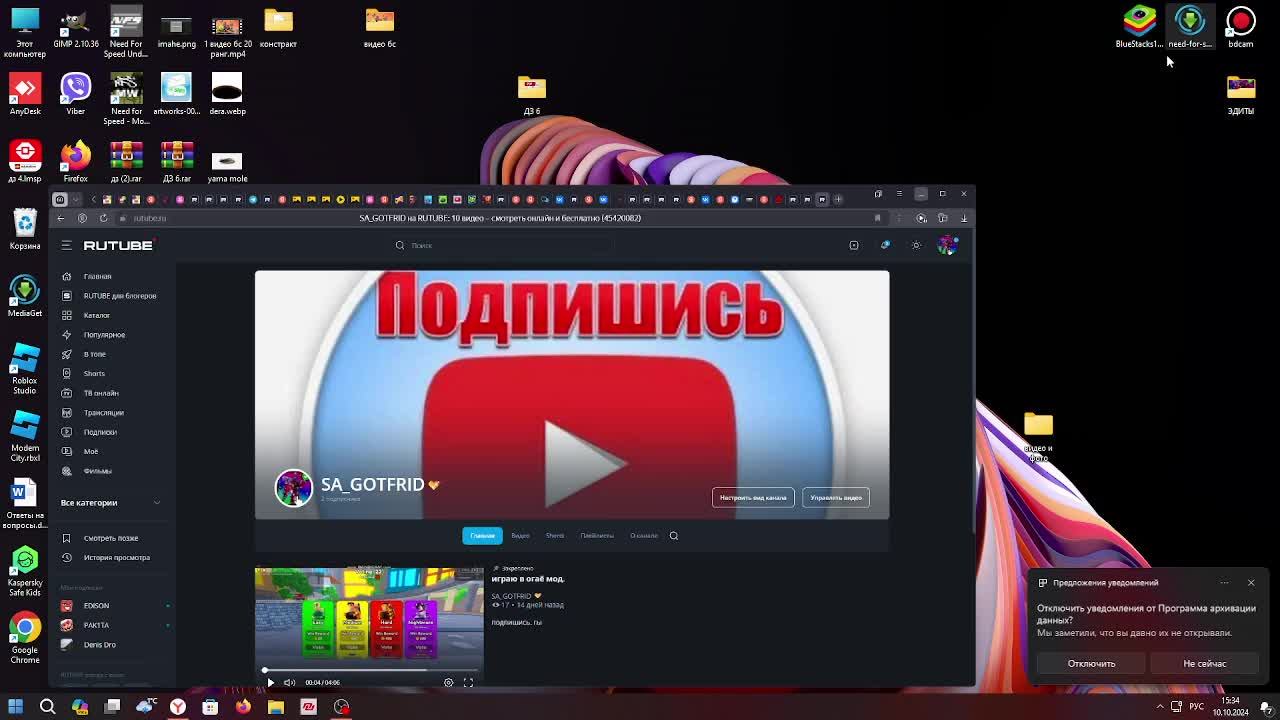Click the RUTUBE logo
The height and width of the screenshot is (720, 1280).
pyautogui.click(x=118, y=245)
